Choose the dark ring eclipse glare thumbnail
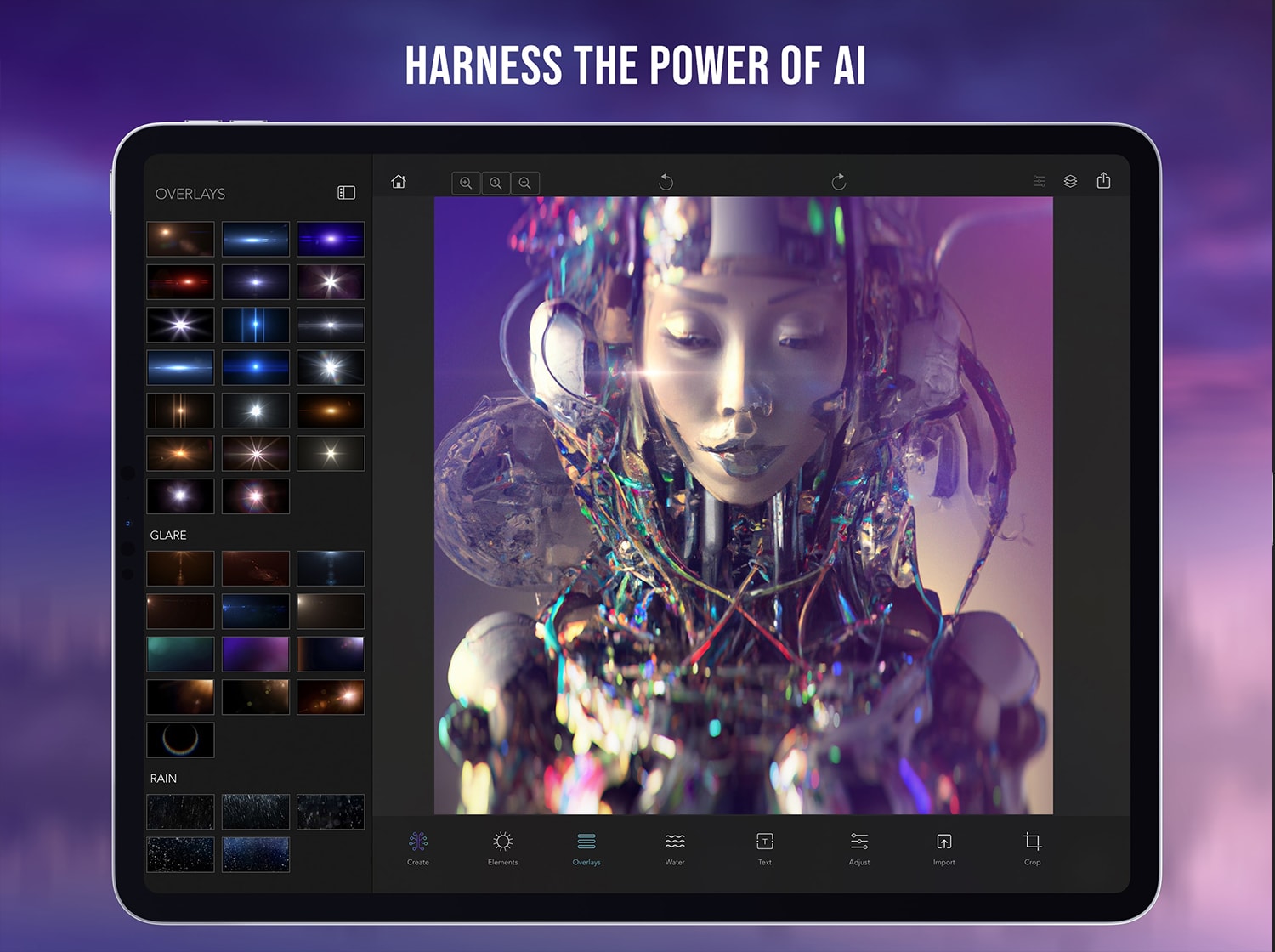The width and height of the screenshot is (1275, 952). point(180,739)
